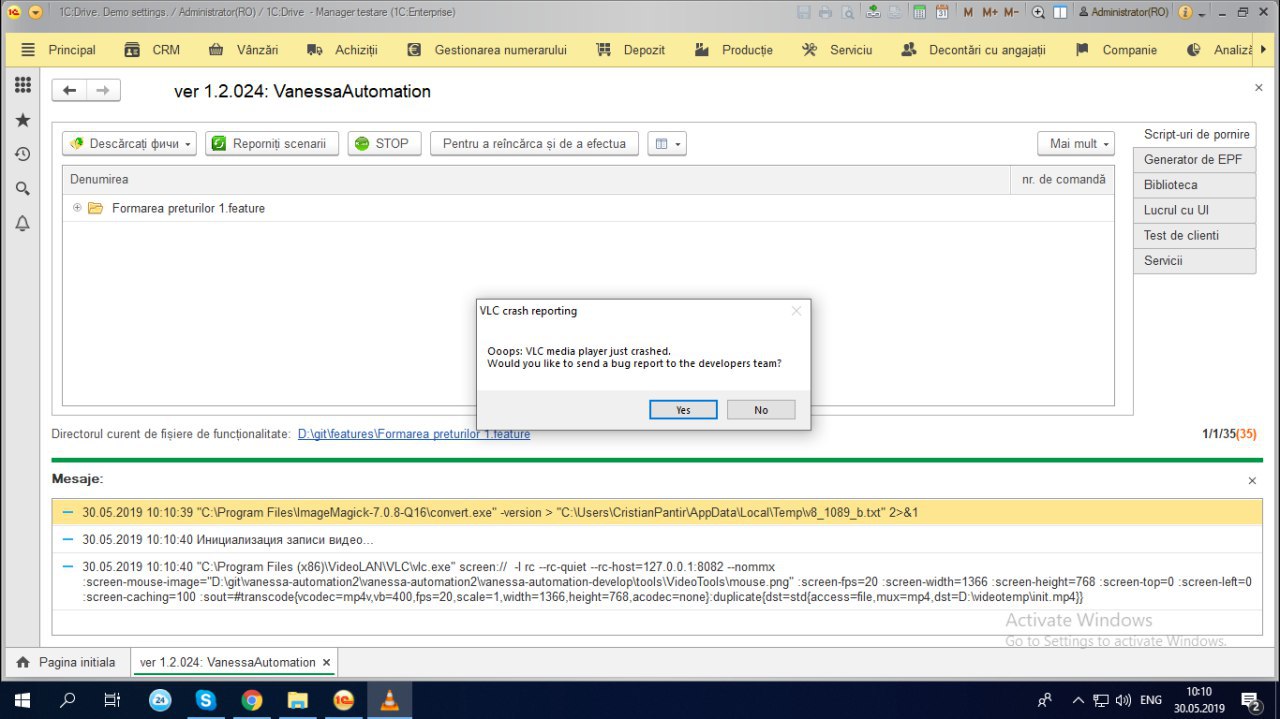Open the Mai mult dropdown
This screenshot has height=719, width=1280.
pos(1076,144)
